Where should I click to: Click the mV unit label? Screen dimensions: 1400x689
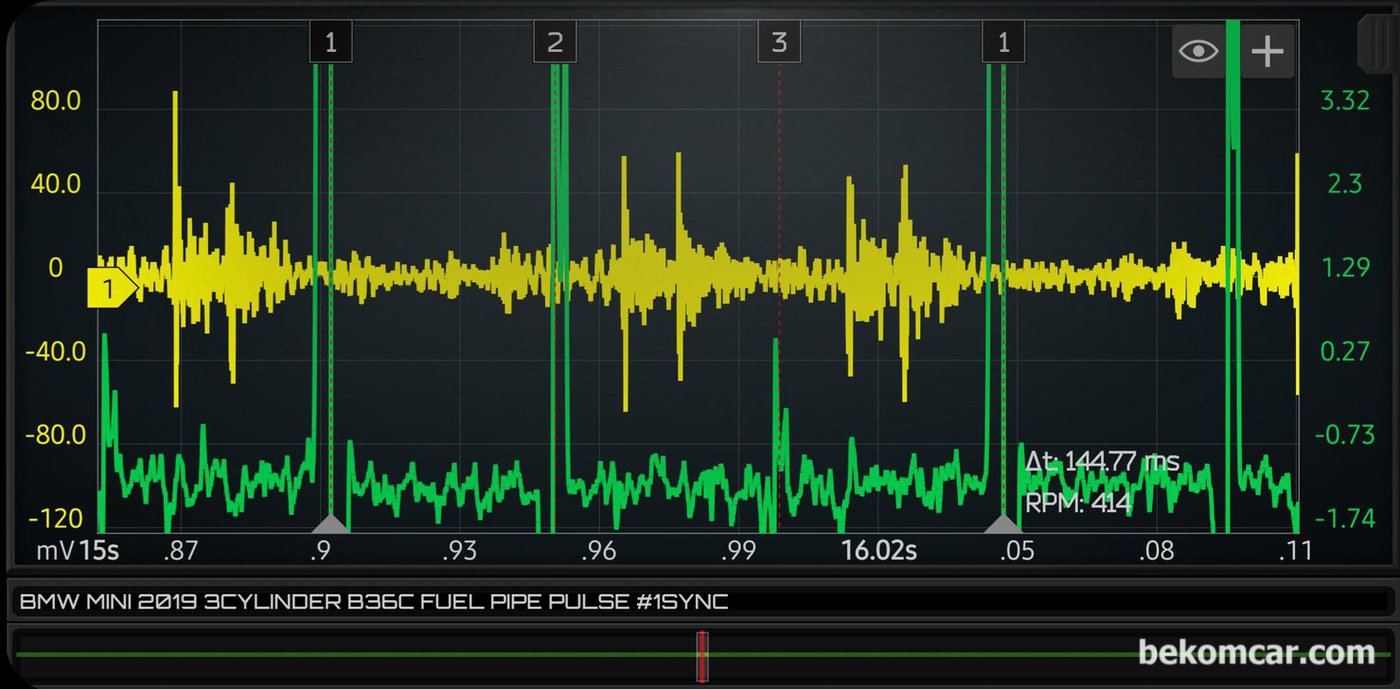(x=56, y=551)
